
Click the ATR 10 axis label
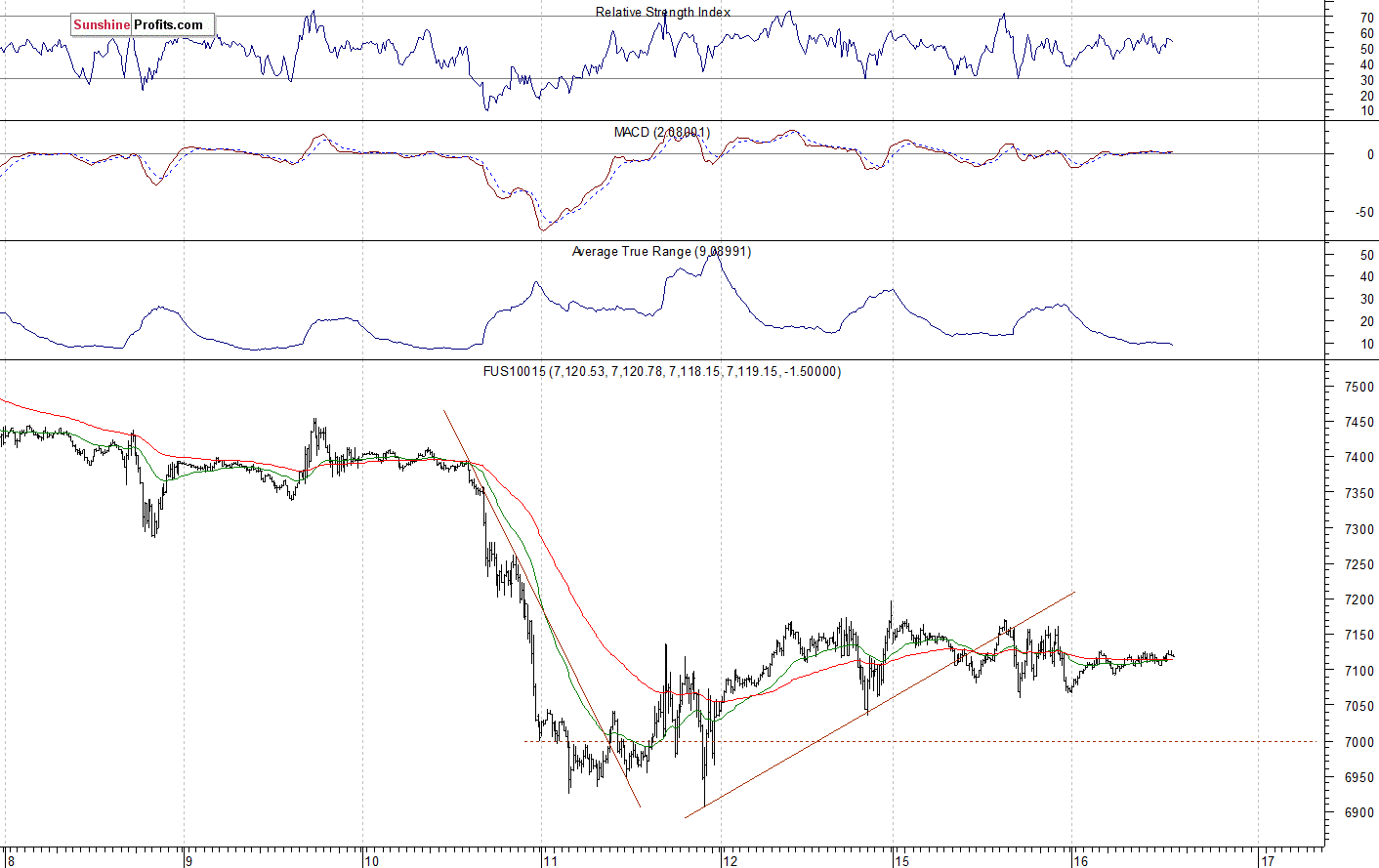tap(1366, 344)
